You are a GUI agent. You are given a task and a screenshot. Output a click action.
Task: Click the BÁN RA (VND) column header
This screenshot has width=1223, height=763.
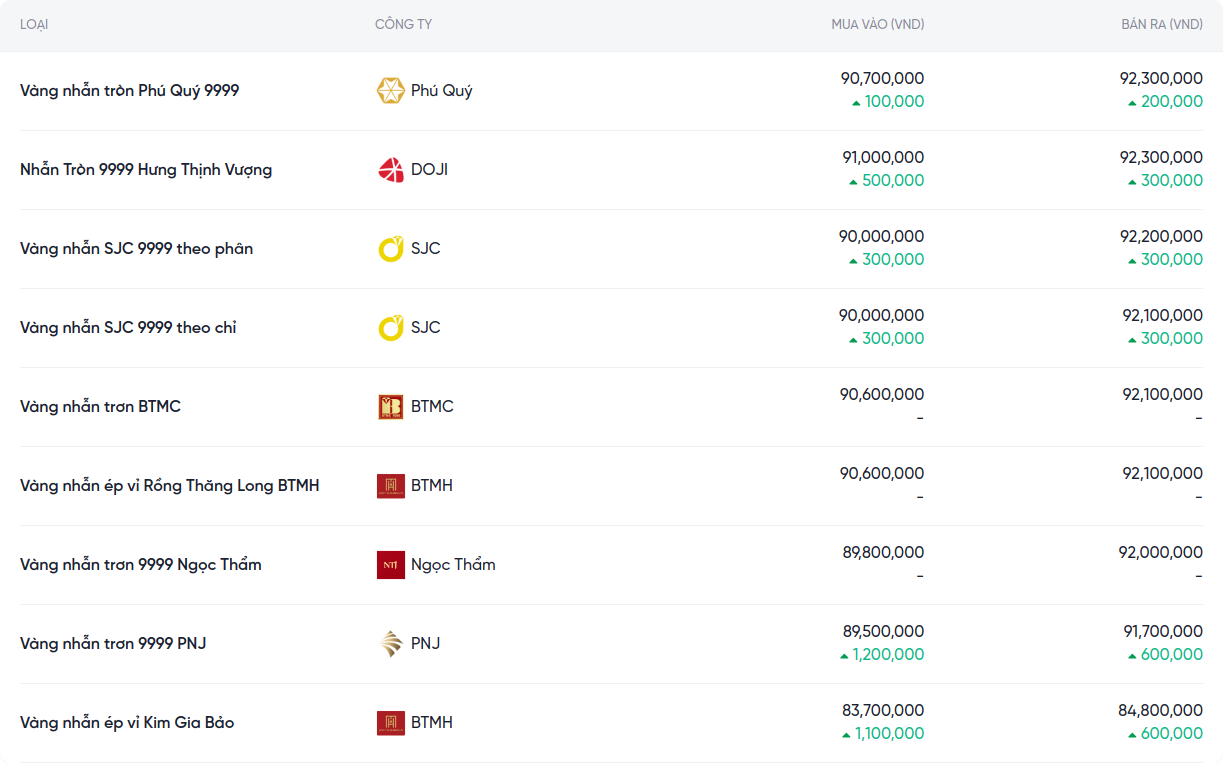pos(1161,25)
